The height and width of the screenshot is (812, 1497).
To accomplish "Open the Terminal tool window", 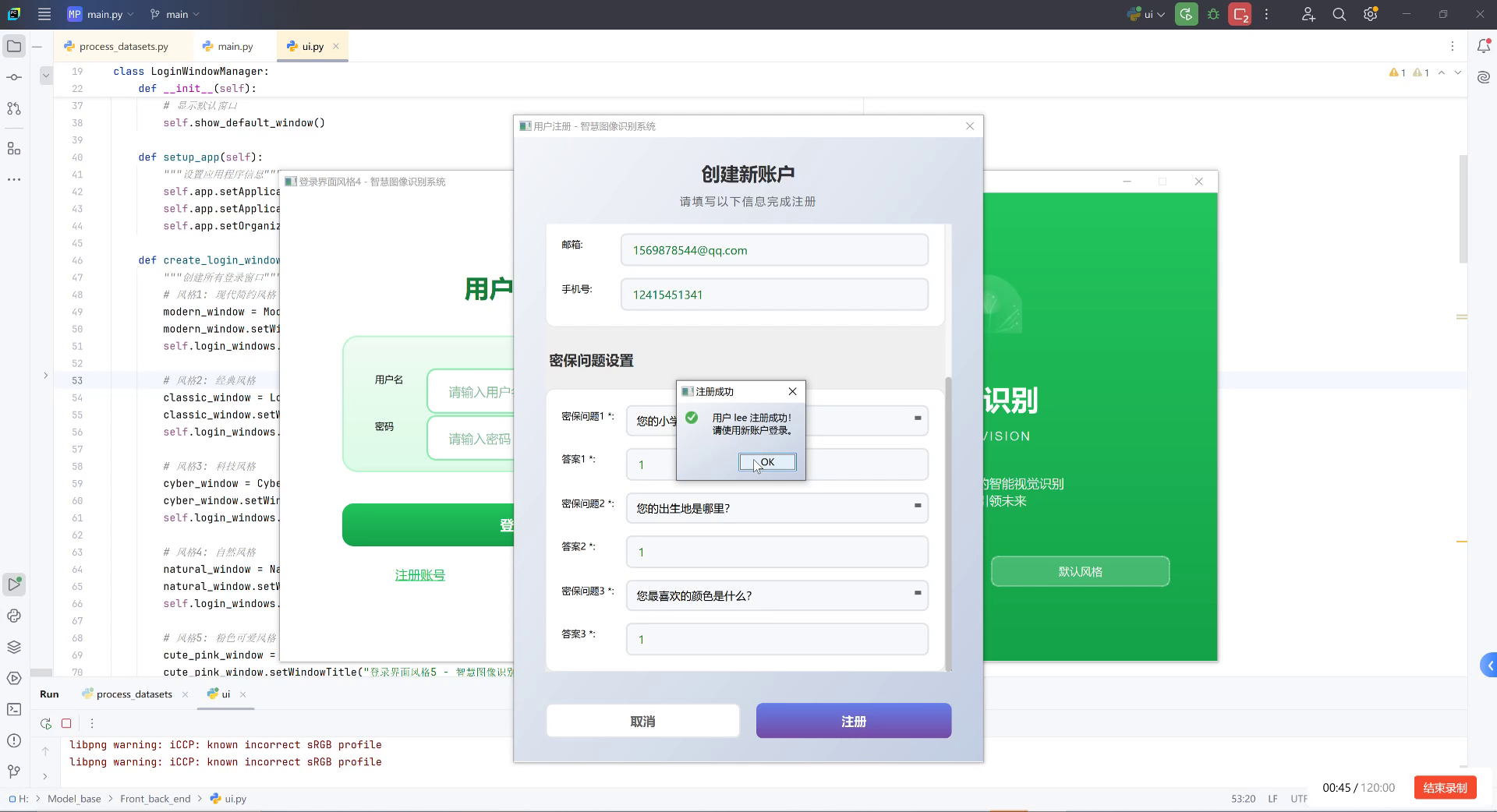I will [x=13, y=710].
